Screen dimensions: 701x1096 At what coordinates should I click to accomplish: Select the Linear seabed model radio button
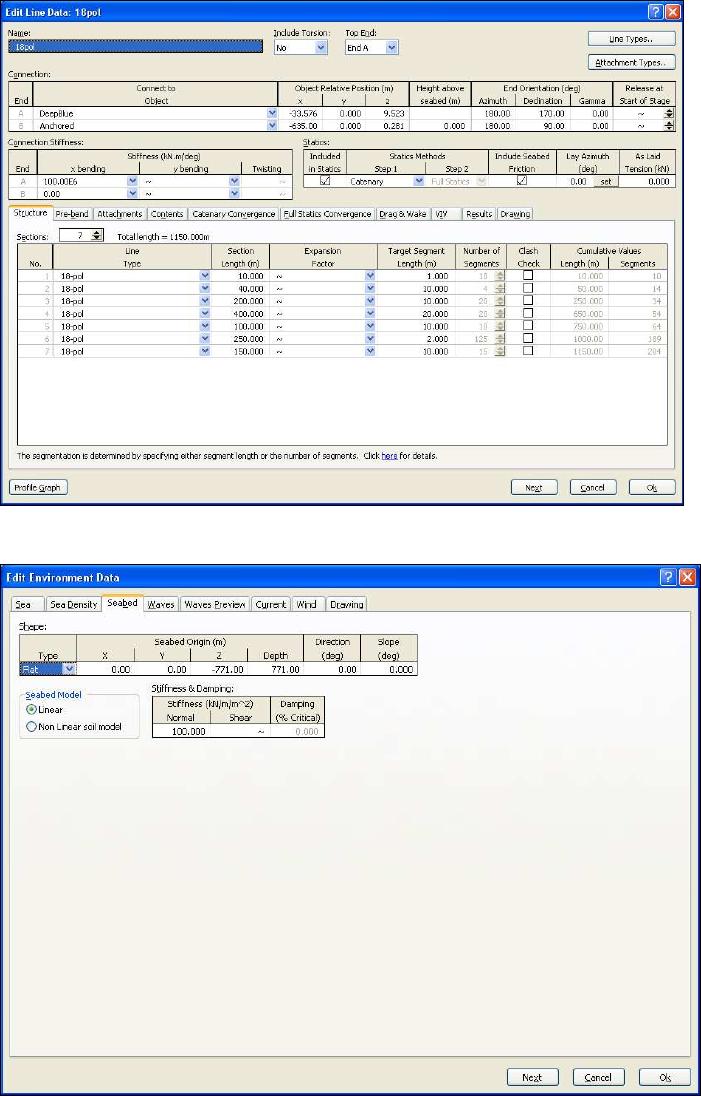[x=30, y=709]
